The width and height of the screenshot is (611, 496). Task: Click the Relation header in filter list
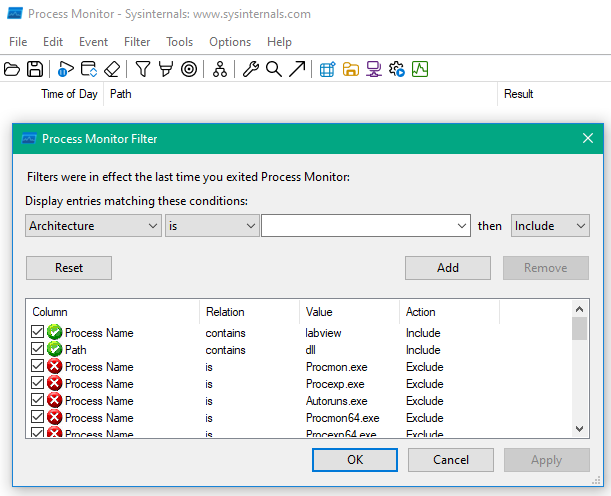click(225, 312)
